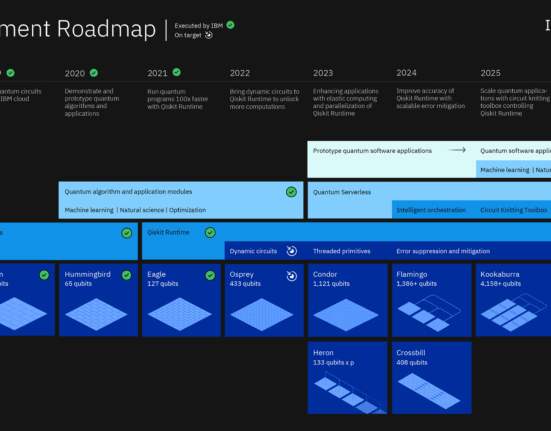The image size is (551, 431).
Task: Click the 2023 year heading
Action: [323, 73]
